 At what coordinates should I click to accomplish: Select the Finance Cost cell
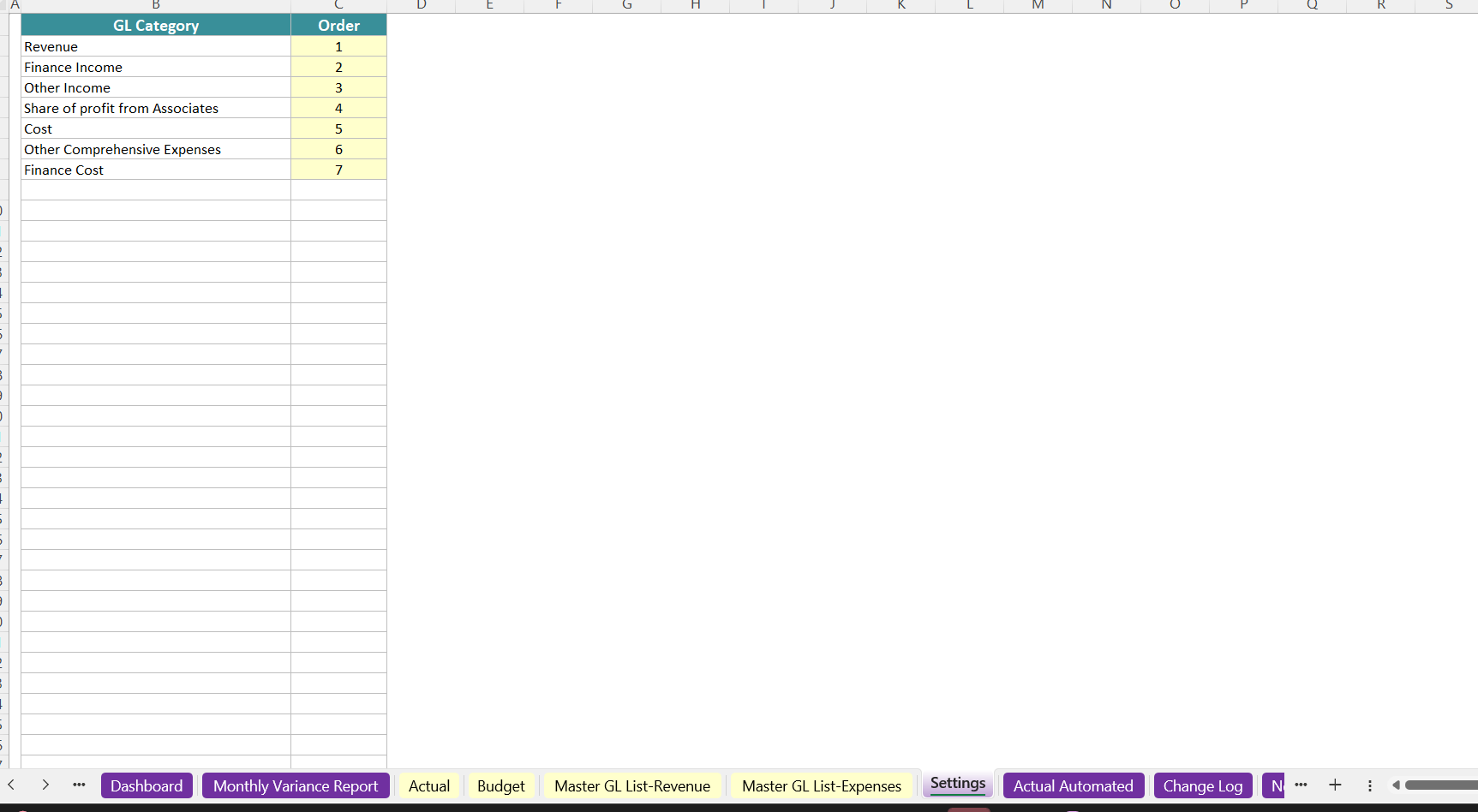(155, 170)
